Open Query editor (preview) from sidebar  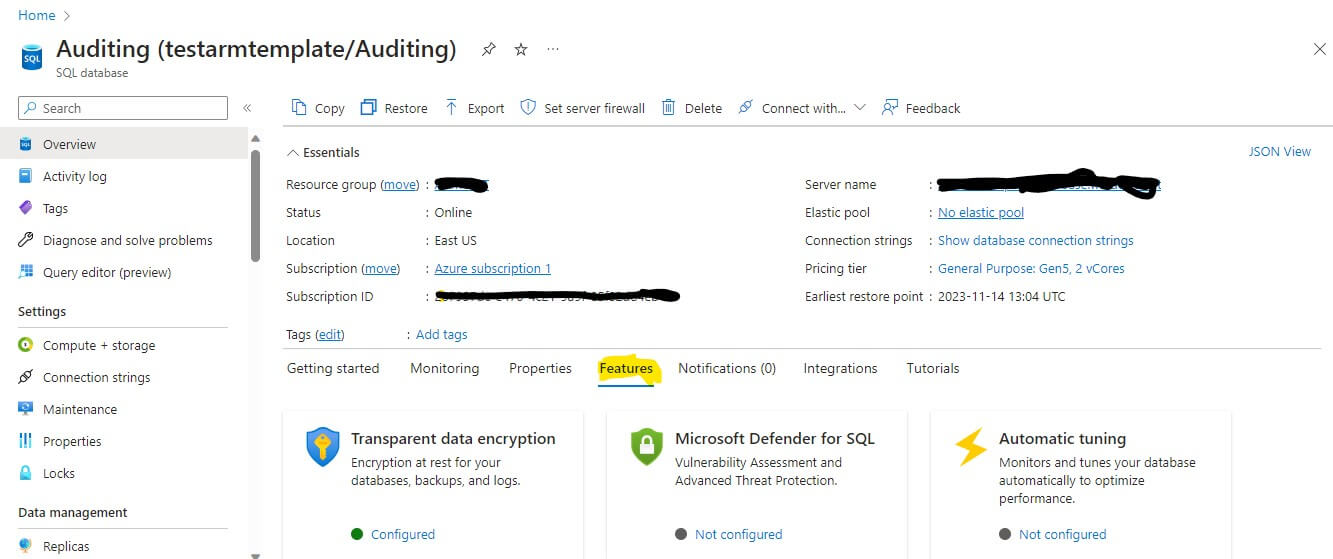[x=107, y=272]
